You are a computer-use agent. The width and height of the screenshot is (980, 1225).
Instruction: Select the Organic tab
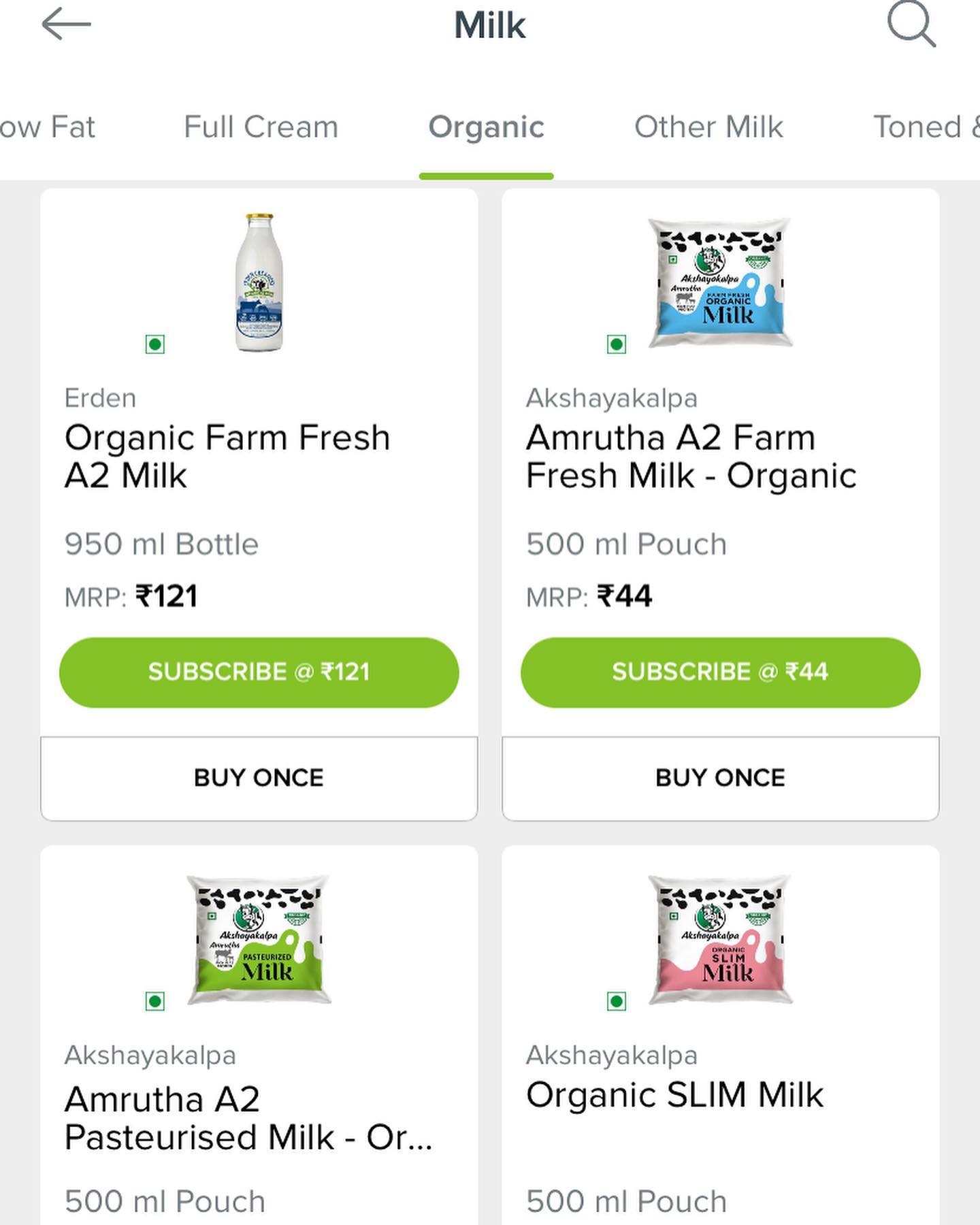(x=486, y=127)
